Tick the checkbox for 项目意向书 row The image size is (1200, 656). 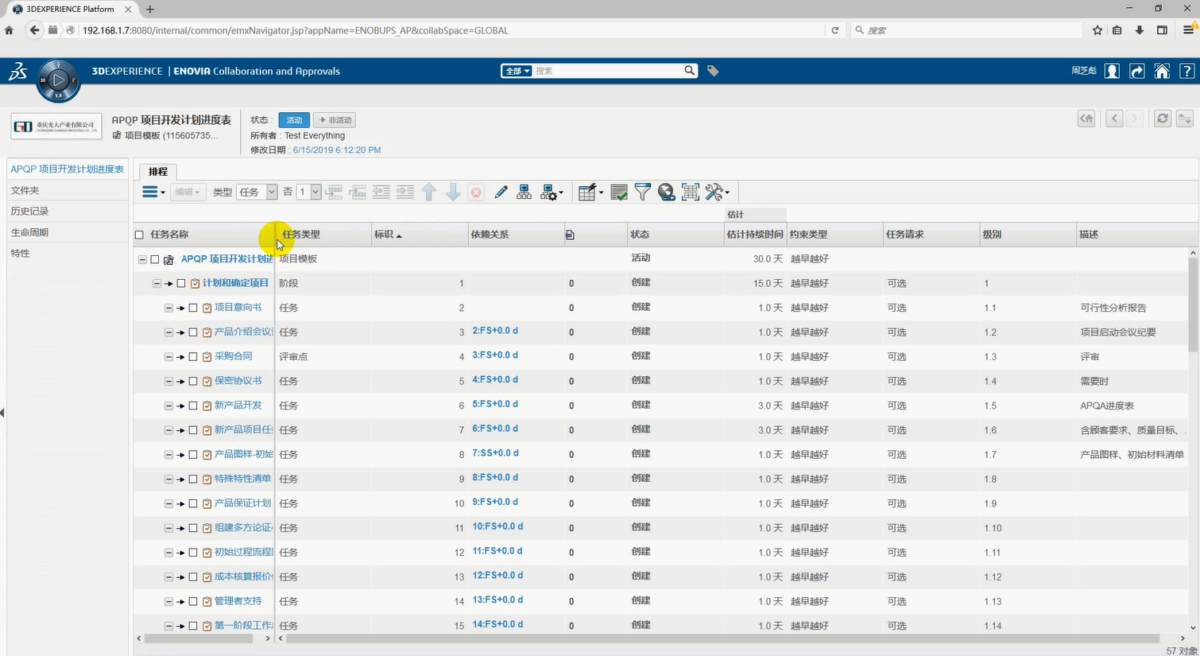click(193, 308)
